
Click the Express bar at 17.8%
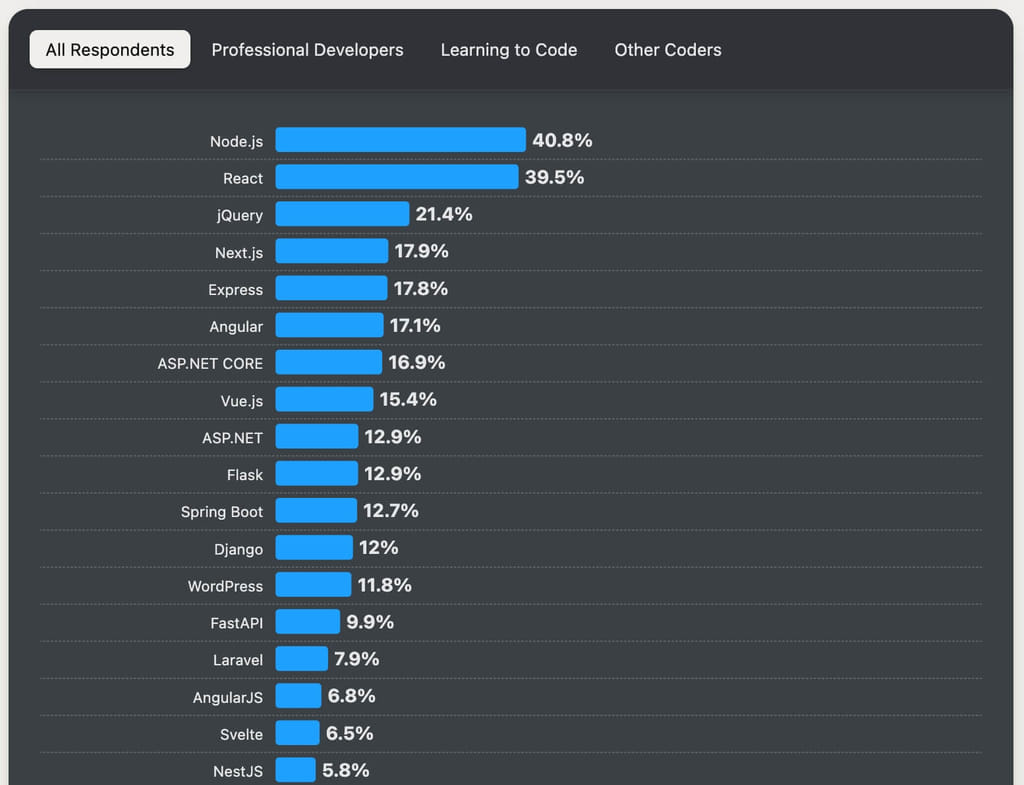tap(331, 288)
